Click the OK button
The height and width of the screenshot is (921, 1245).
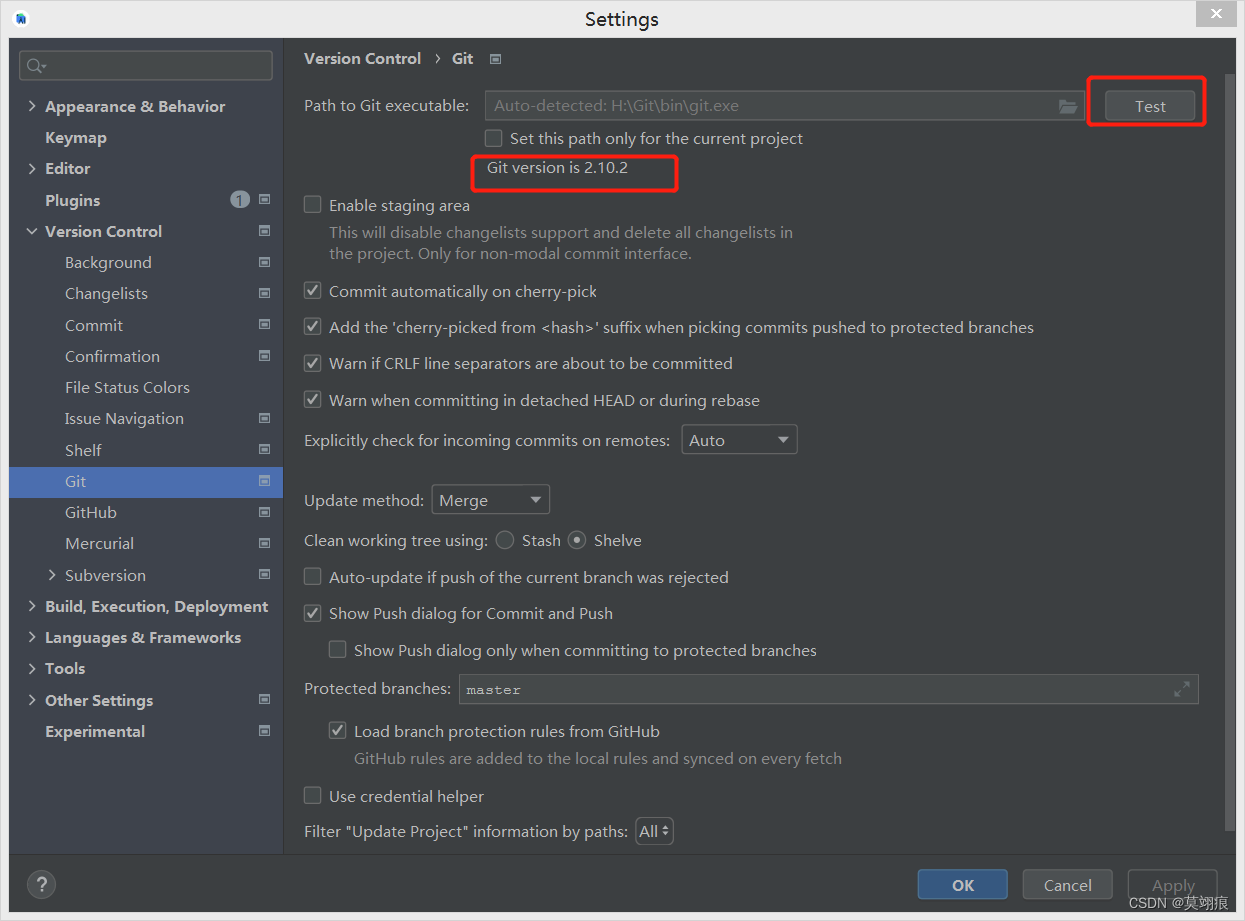coord(963,885)
